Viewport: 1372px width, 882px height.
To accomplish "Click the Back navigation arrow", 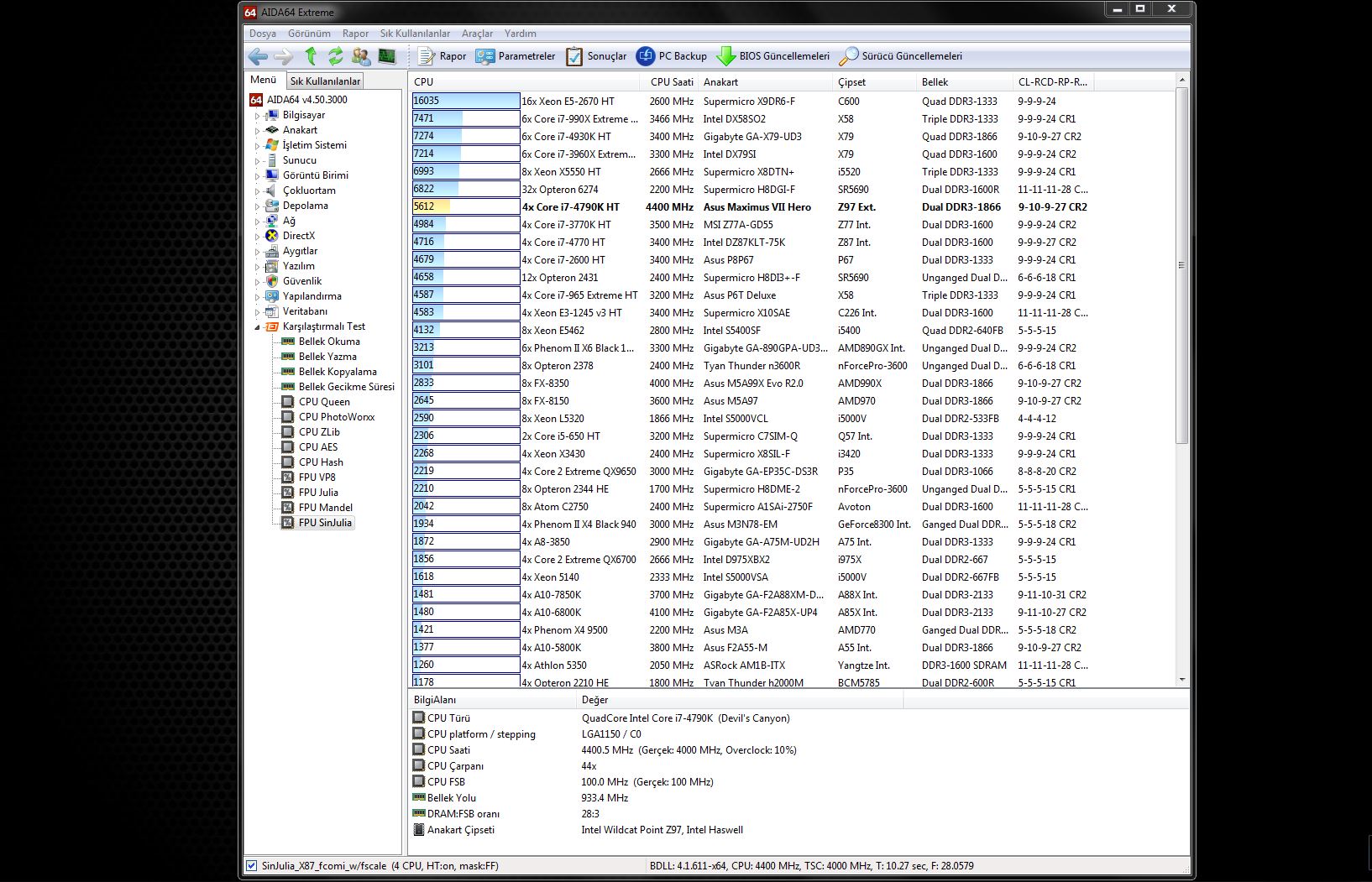I will point(258,56).
